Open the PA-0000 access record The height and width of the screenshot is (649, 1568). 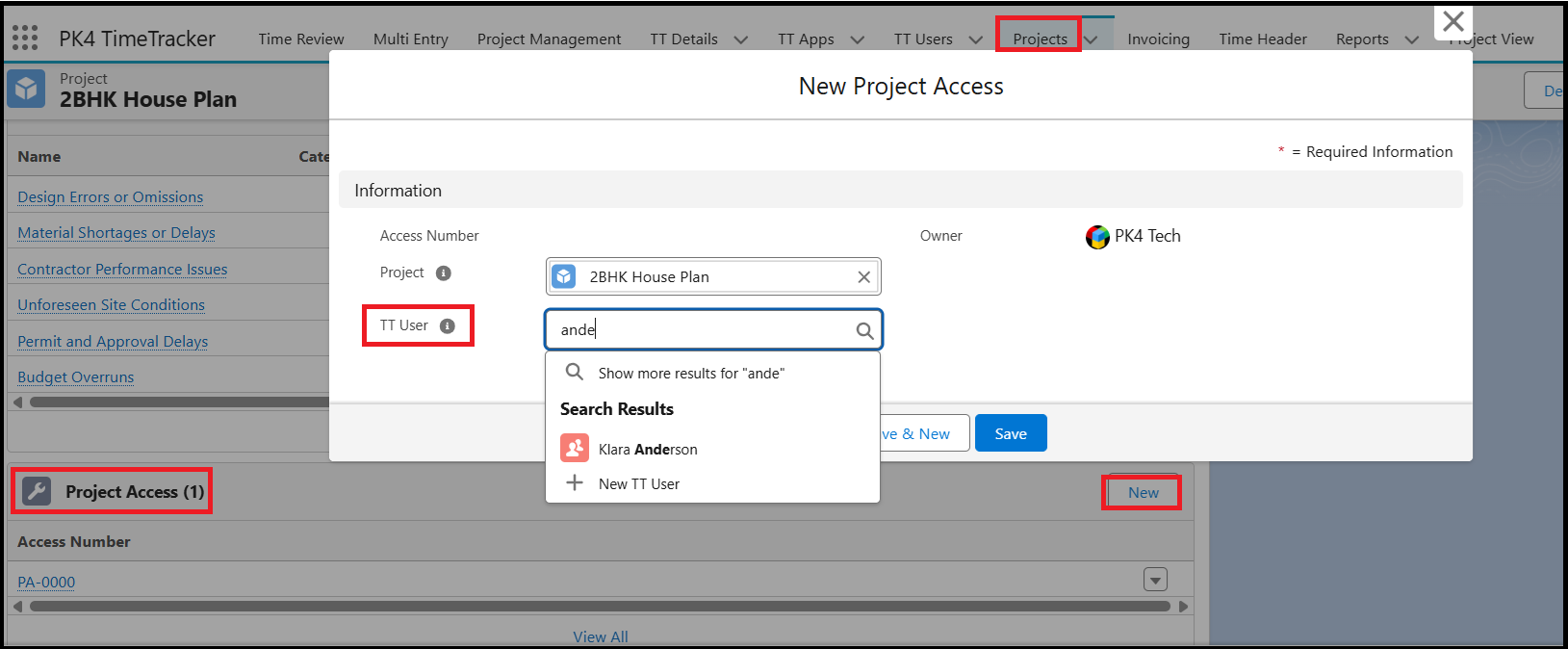(x=46, y=583)
